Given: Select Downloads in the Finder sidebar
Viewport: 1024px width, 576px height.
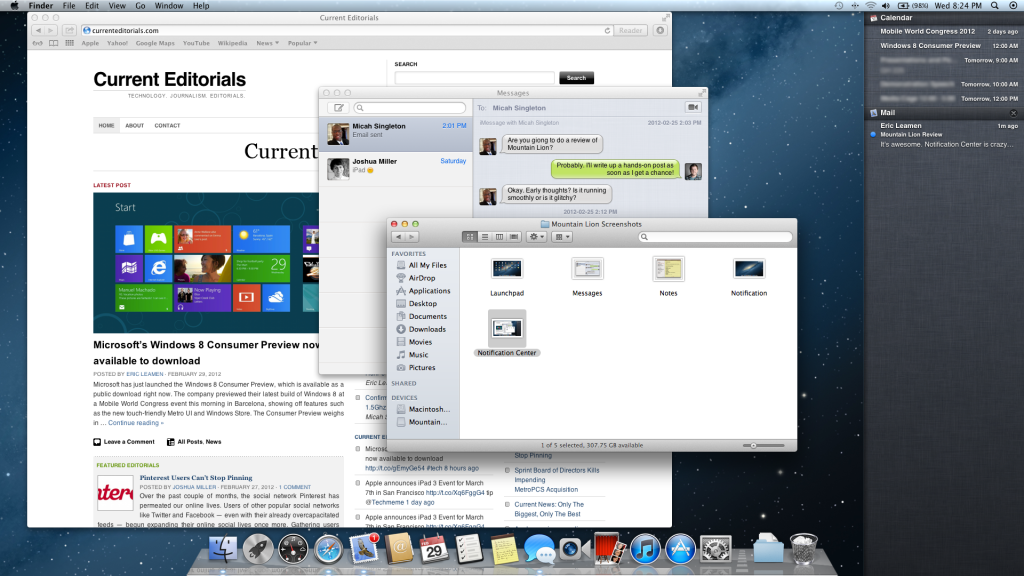Looking at the screenshot, I should point(427,329).
